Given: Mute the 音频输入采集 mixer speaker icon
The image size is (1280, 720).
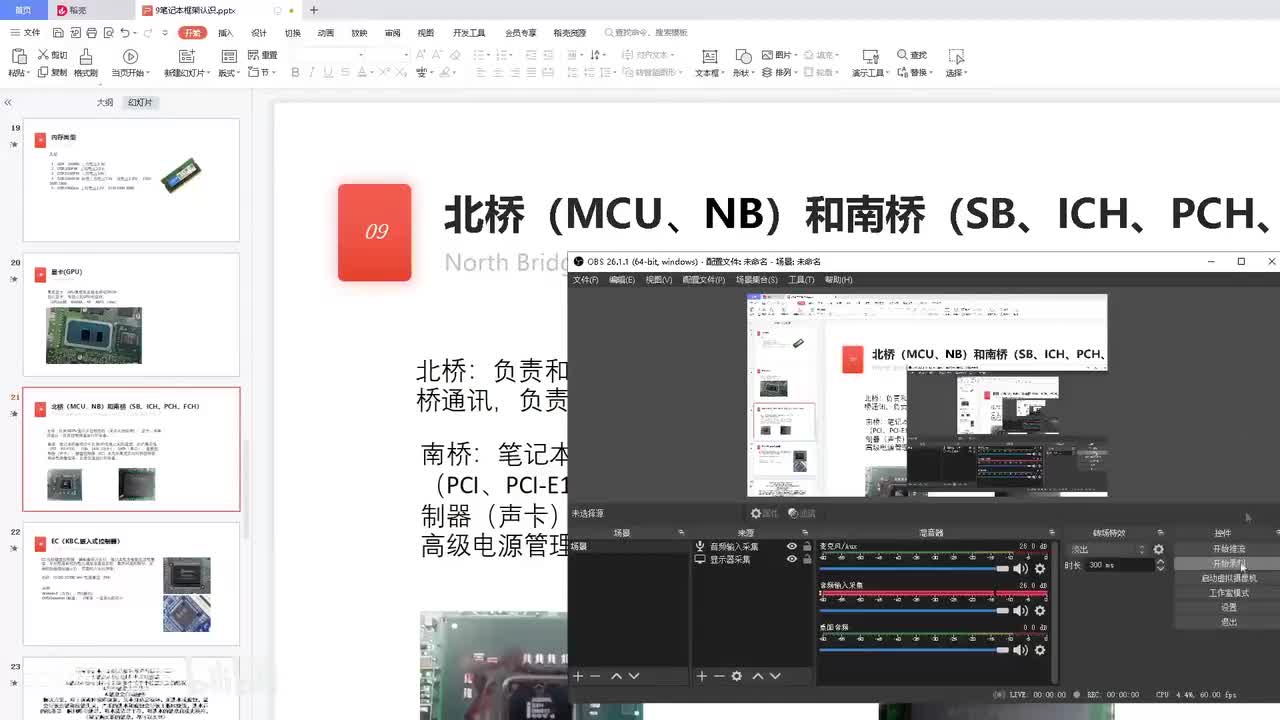Looking at the screenshot, I should tap(1021, 610).
